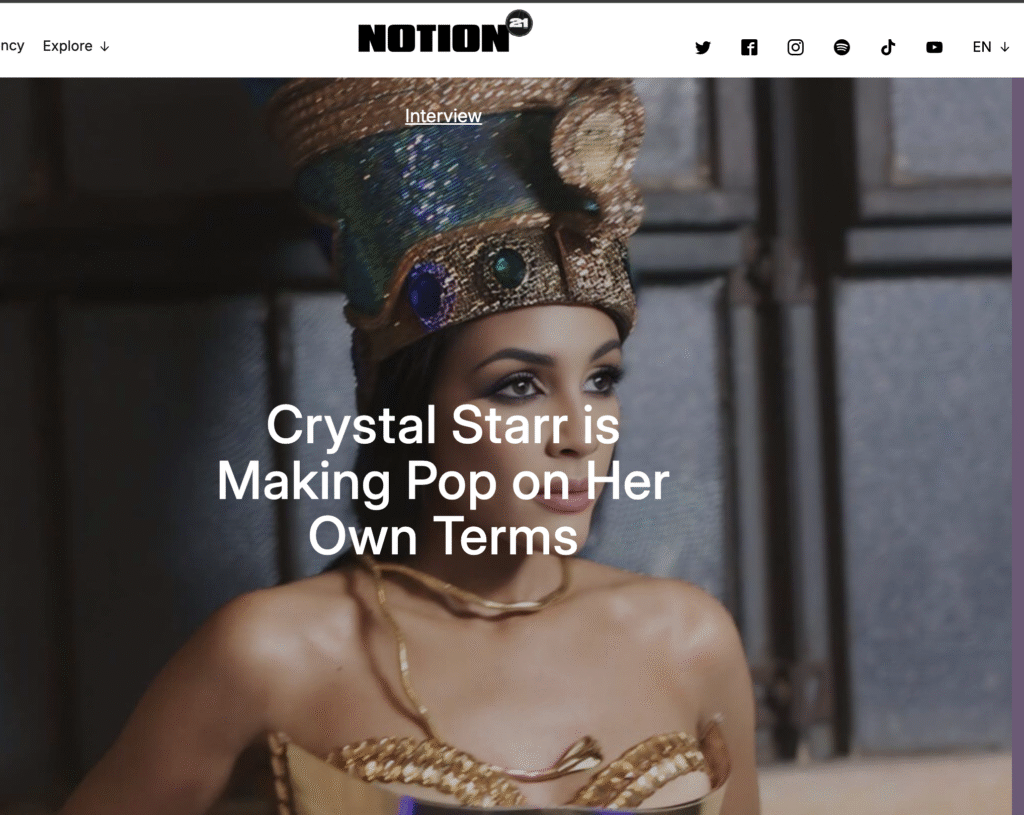Viewport: 1024px width, 815px height.
Task: Click the 'Crystal Starr is' headline line
Action: coord(443,425)
